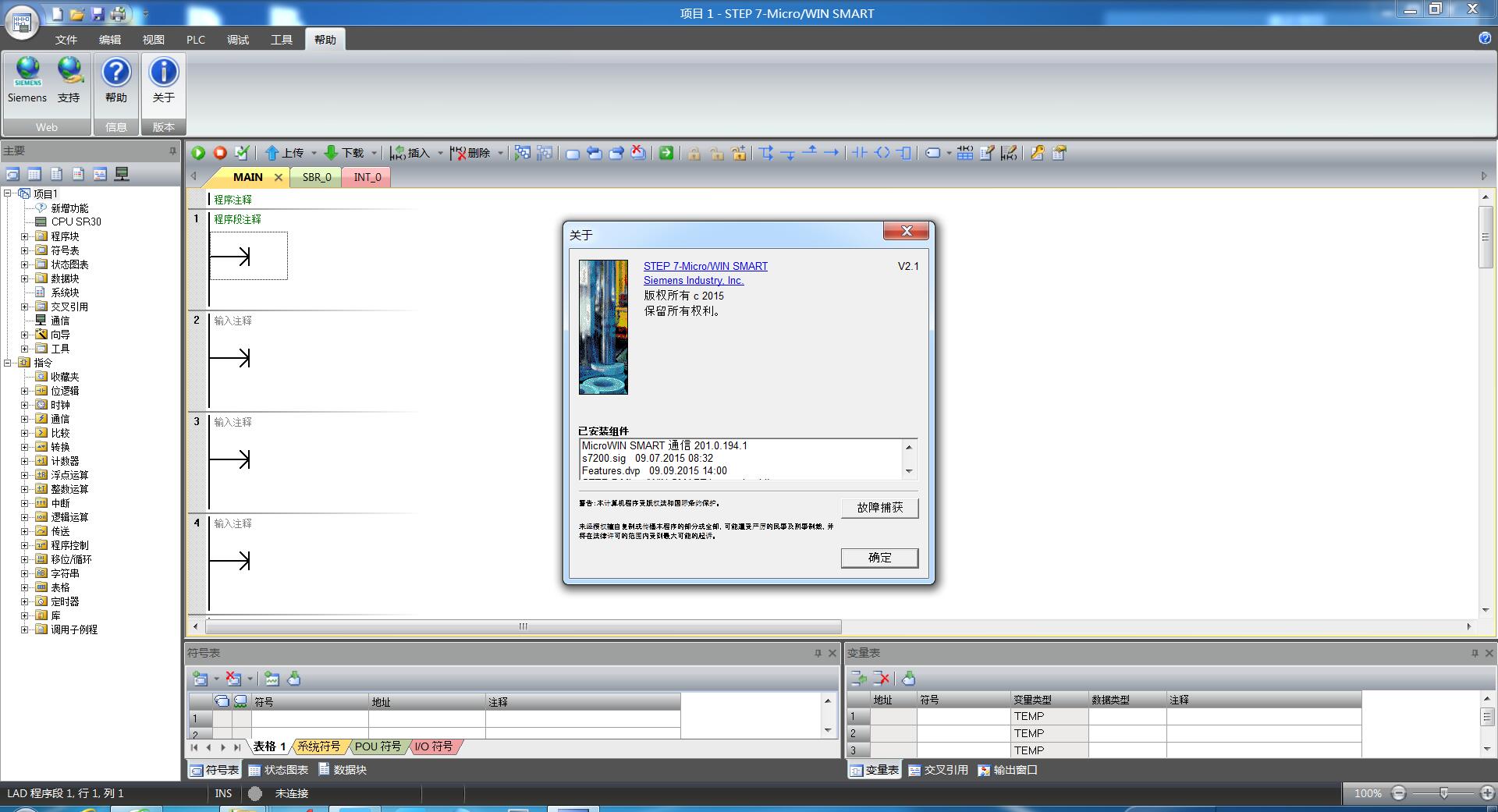Open the dropdown arrow beside 上传

pos(314,153)
